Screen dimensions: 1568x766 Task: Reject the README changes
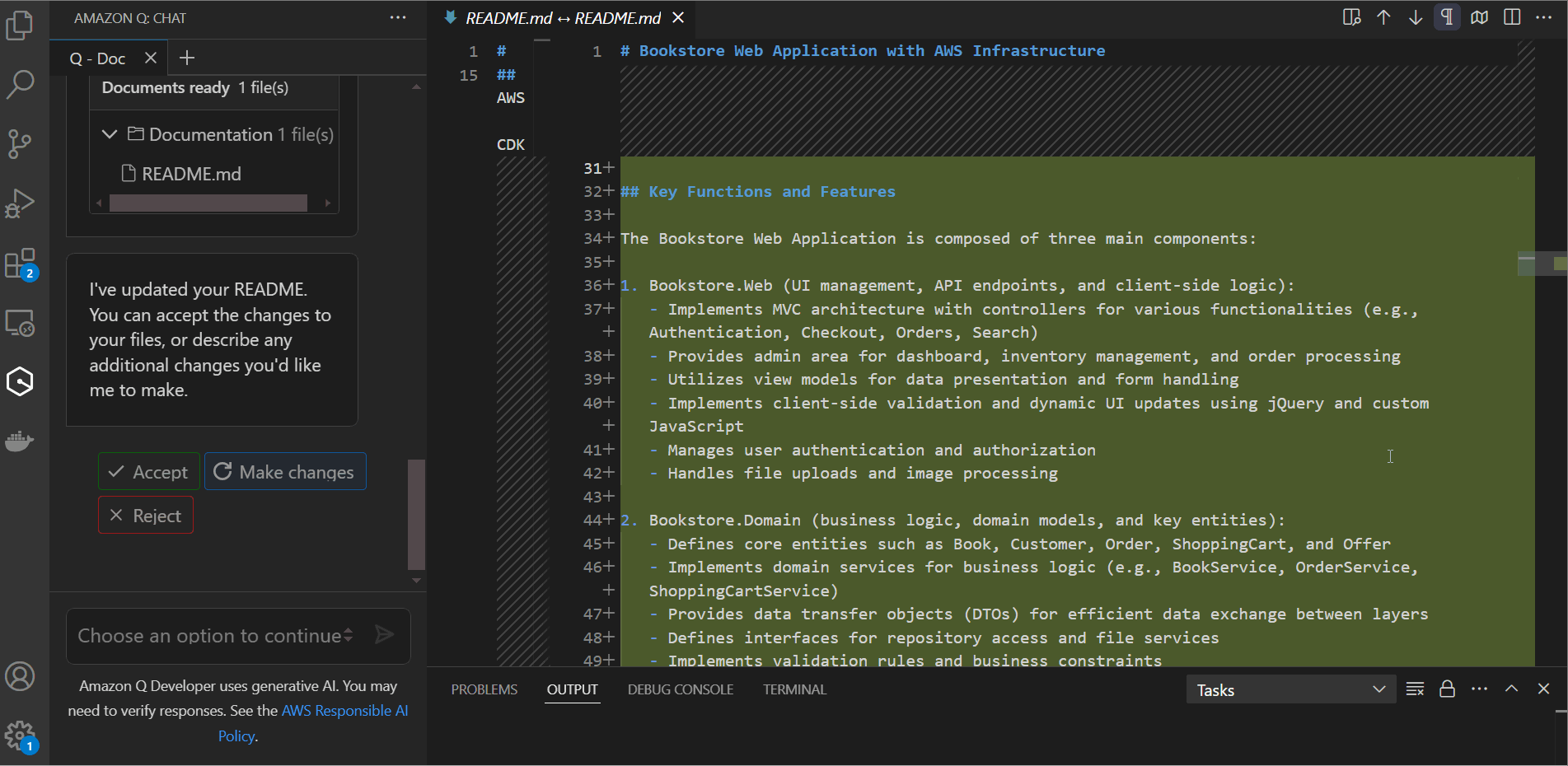[x=146, y=516]
